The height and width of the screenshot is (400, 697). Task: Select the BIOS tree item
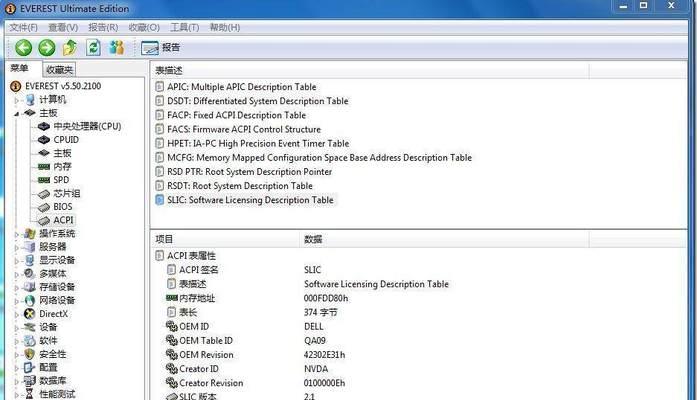(63, 207)
